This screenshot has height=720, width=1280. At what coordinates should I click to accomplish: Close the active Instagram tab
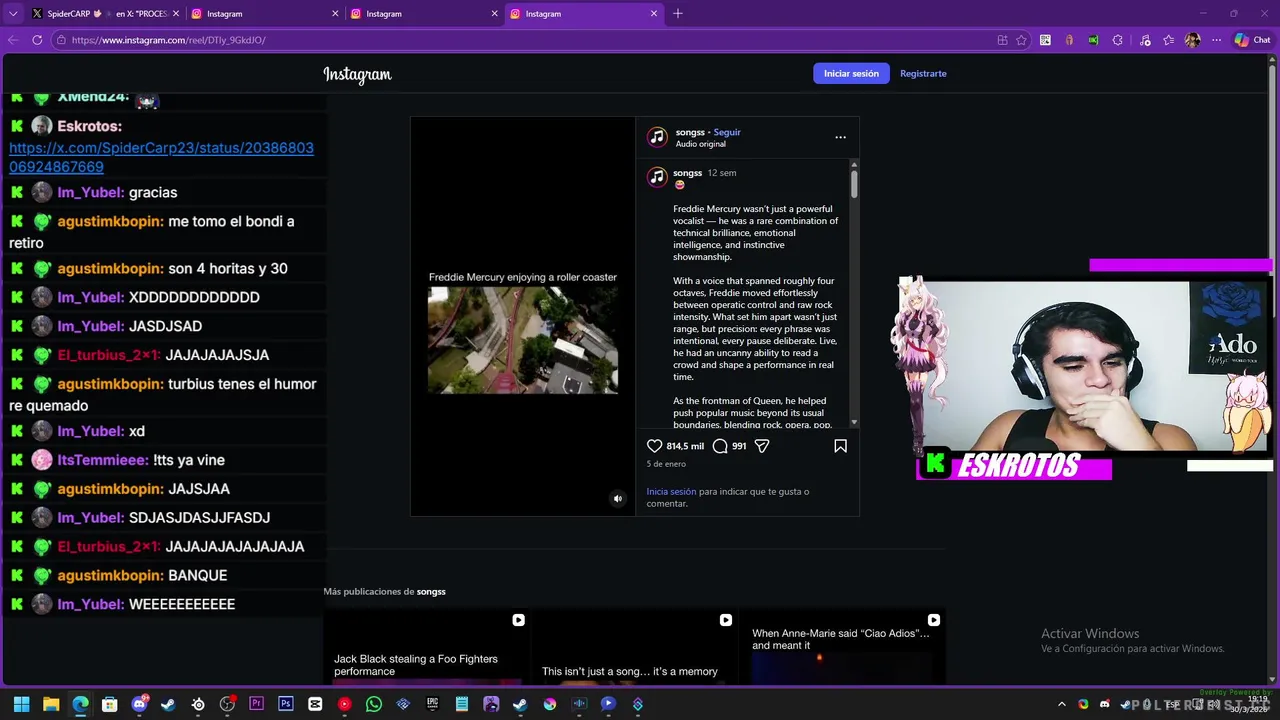click(654, 14)
